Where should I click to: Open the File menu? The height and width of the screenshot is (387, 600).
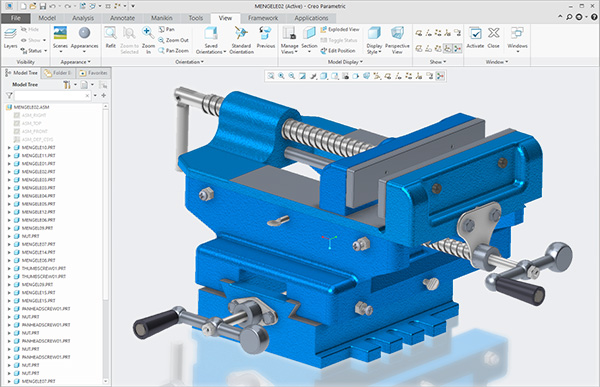16,18
